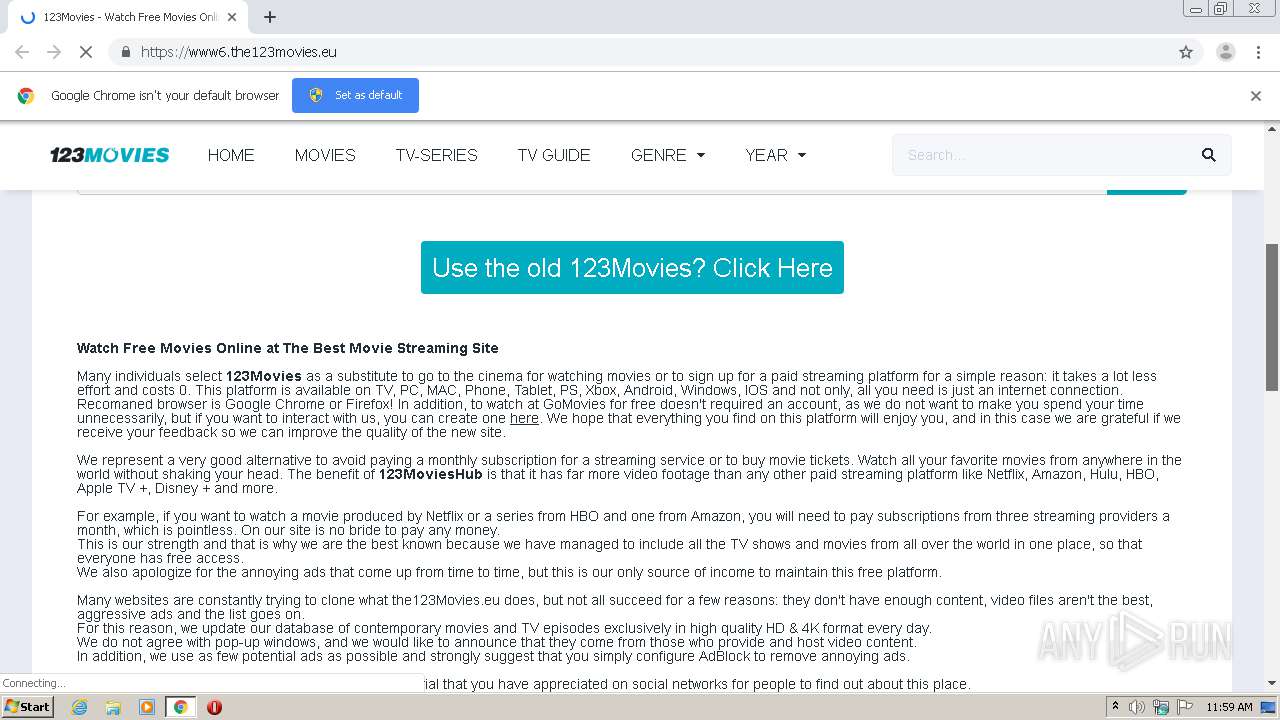Click the search magnifier icon
The height and width of the screenshot is (720, 1280).
click(x=1208, y=155)
